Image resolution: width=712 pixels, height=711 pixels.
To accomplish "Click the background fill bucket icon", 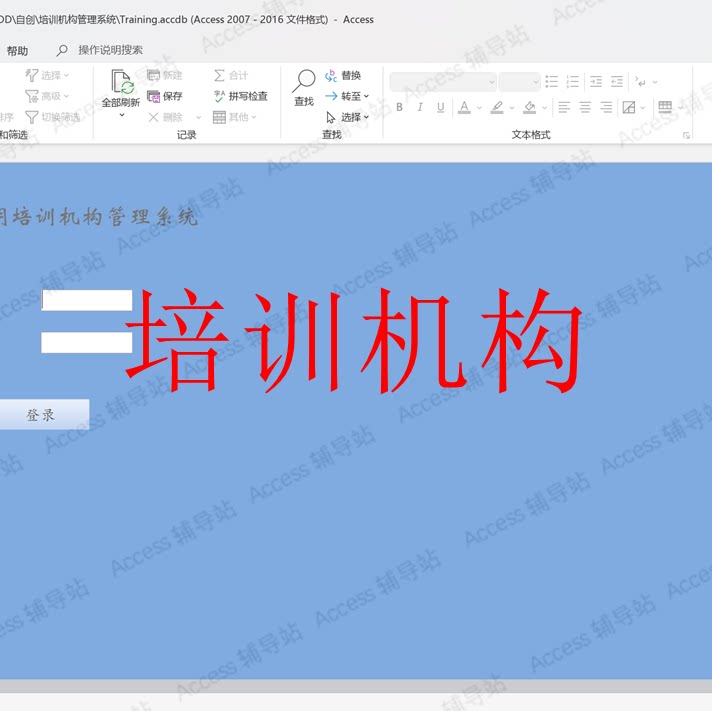I will tap(529, 108).
